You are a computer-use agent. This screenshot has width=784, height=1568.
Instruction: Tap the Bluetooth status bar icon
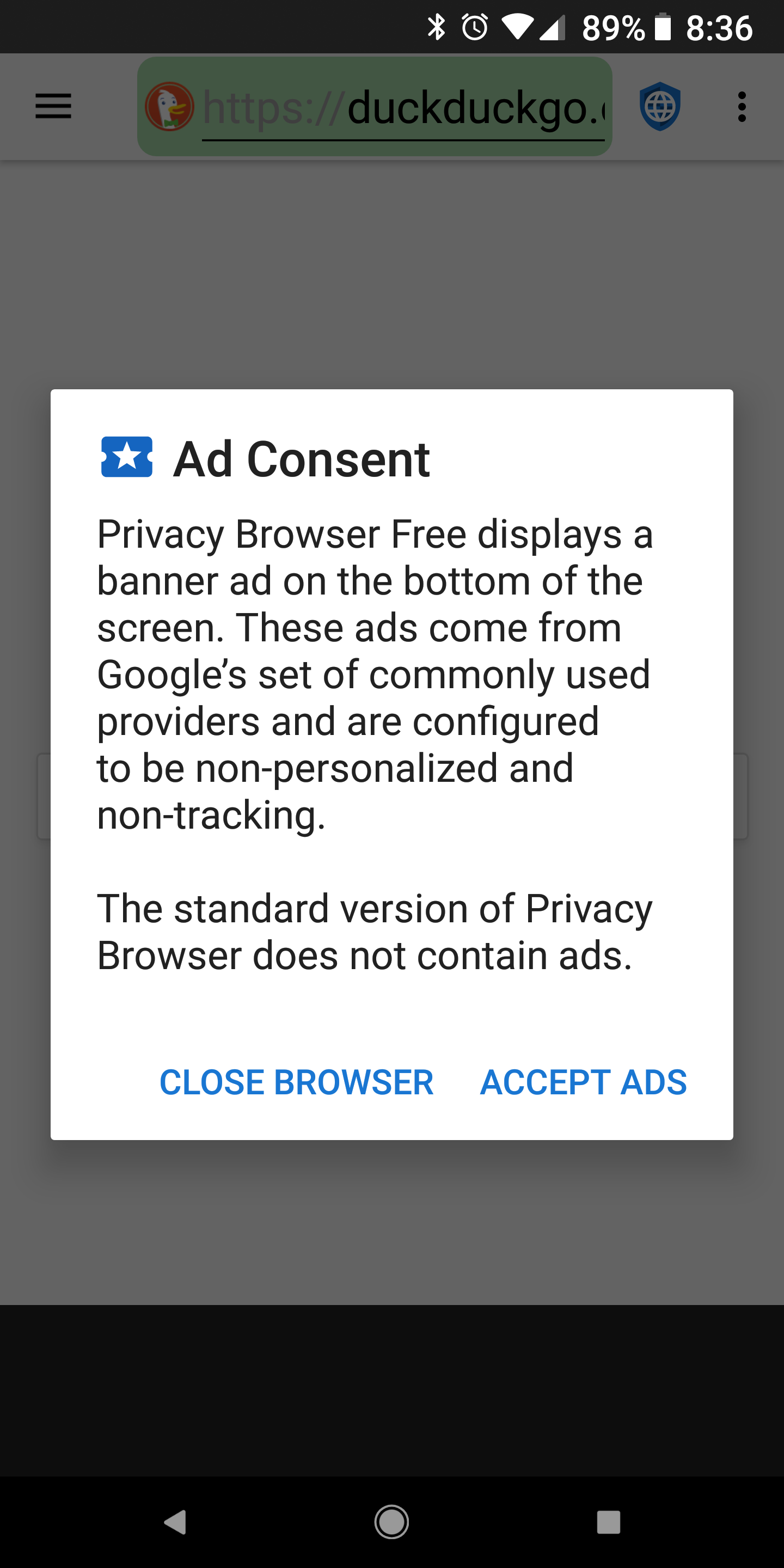point(437,27)
